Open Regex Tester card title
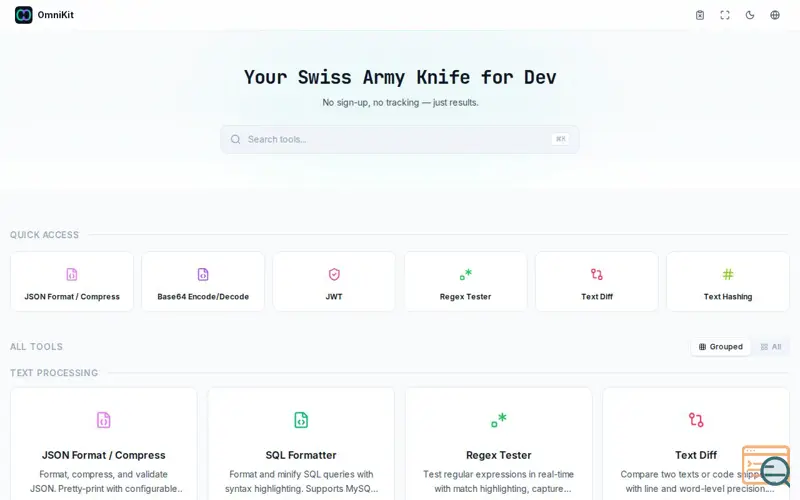800x500 pixels. pos(498,455)
